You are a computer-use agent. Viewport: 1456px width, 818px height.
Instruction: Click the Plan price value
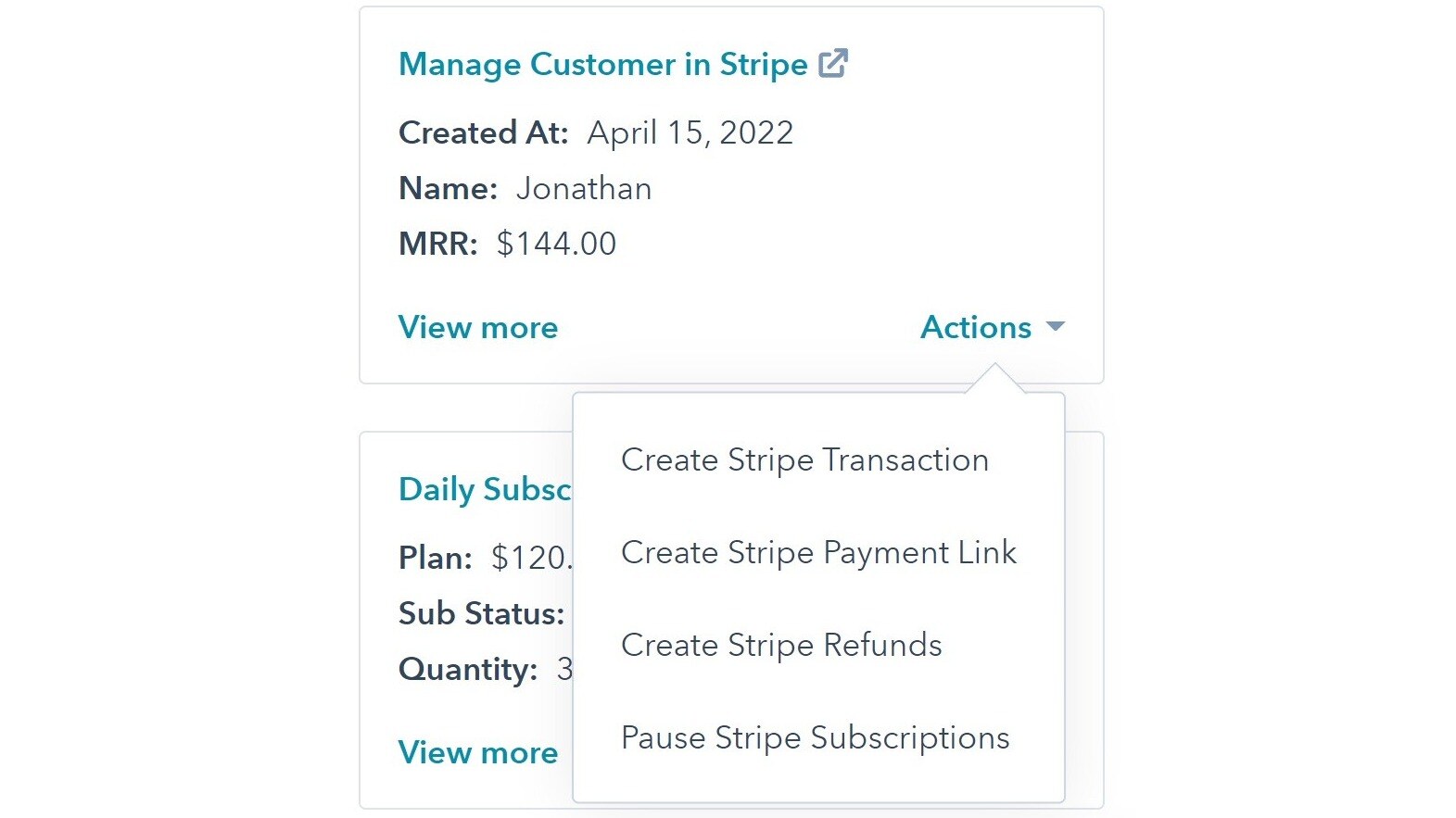pos(531,558)
